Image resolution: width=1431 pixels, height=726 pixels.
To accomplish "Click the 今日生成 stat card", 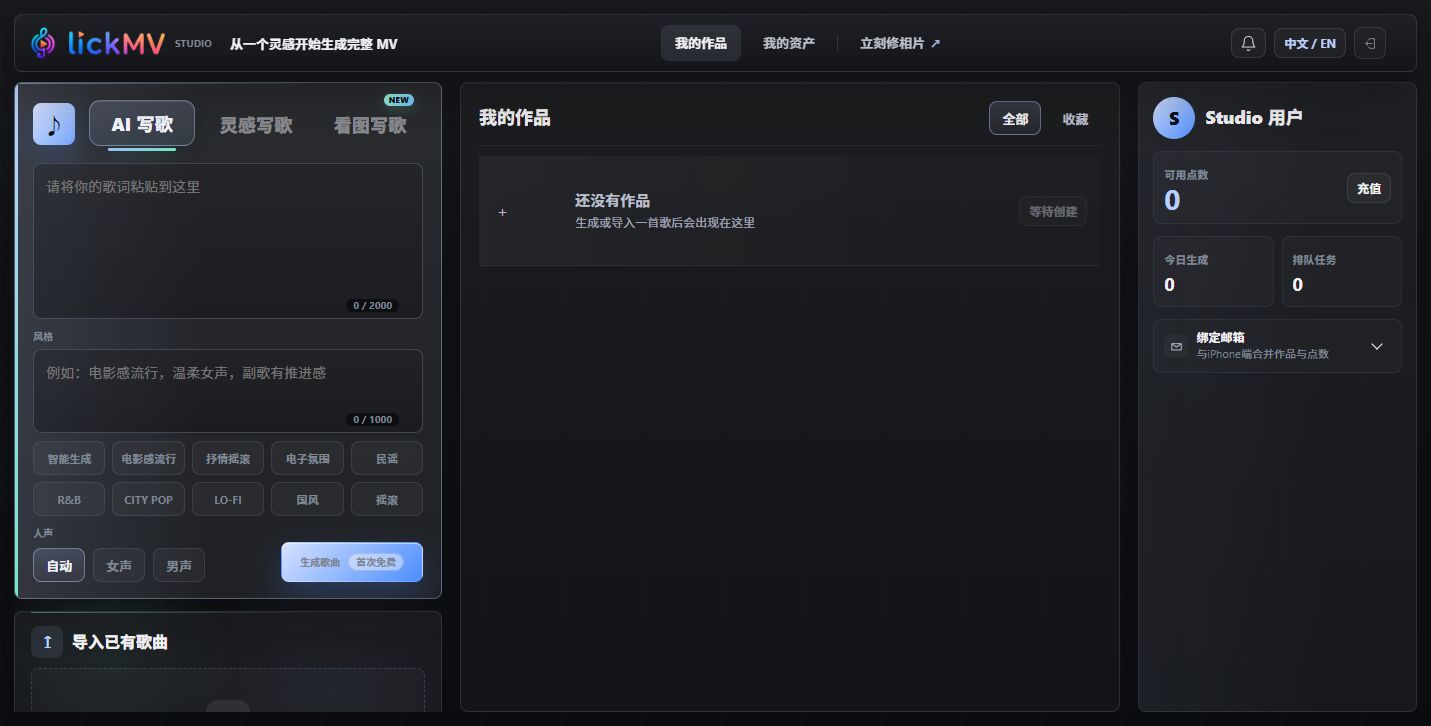I will pos(1213,271).
